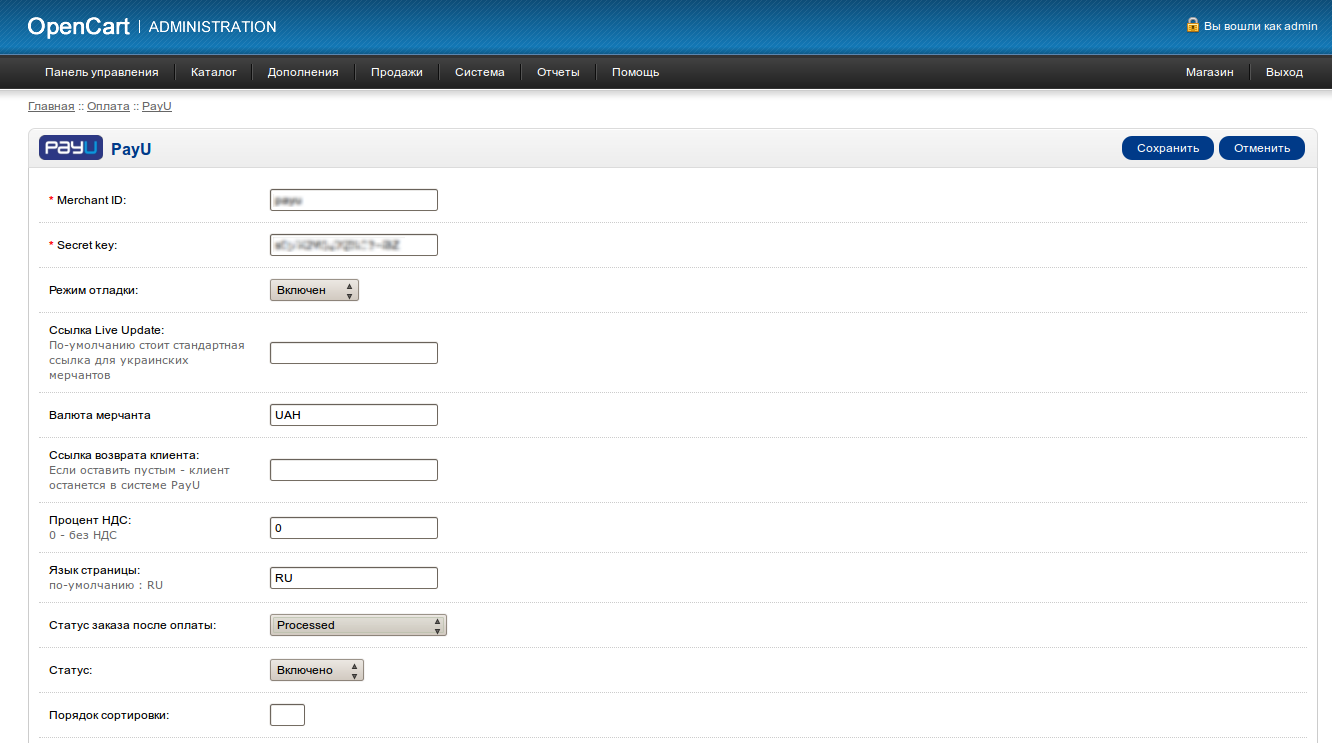Open the Помощь menu
The image size is (1332, 743).
coord(636,72)
